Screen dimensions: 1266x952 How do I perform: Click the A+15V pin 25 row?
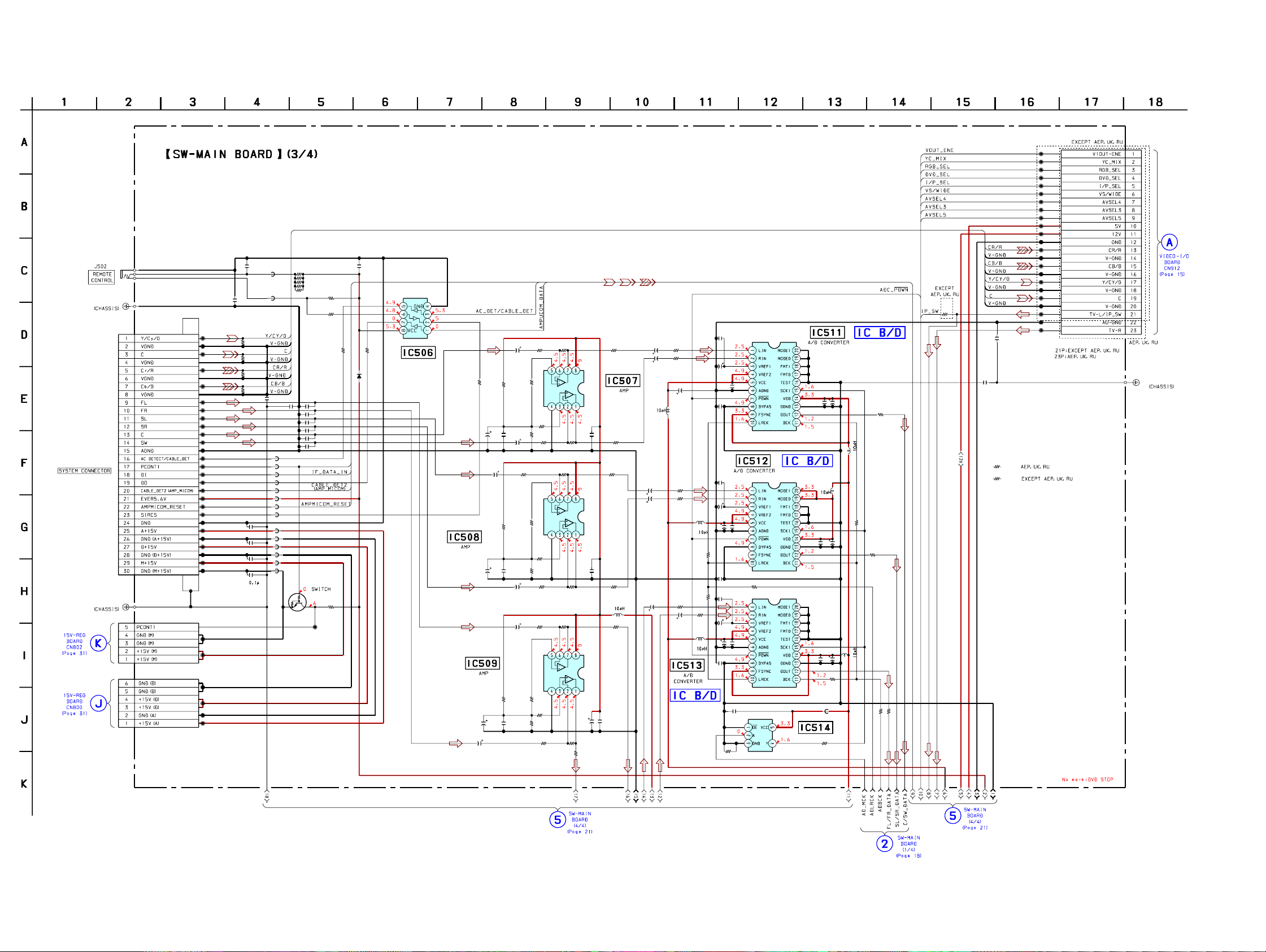[x=159, y=531]
